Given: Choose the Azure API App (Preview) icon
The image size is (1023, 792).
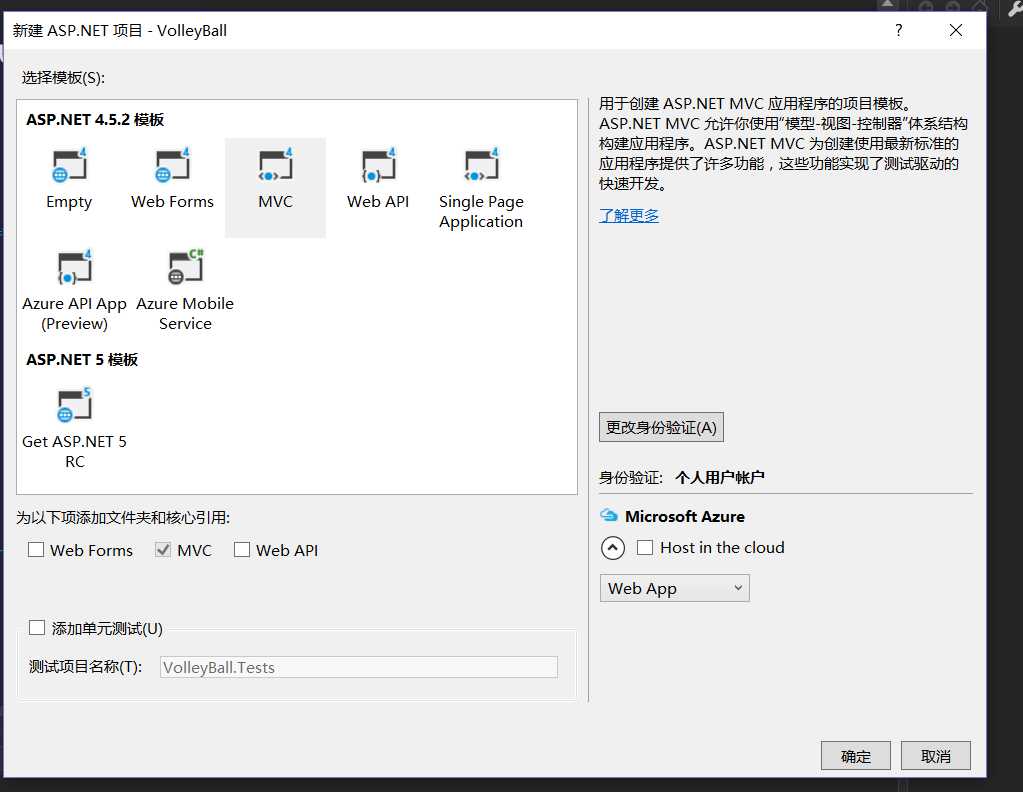Looking at the screenshot, I should [x=74, y=267].
